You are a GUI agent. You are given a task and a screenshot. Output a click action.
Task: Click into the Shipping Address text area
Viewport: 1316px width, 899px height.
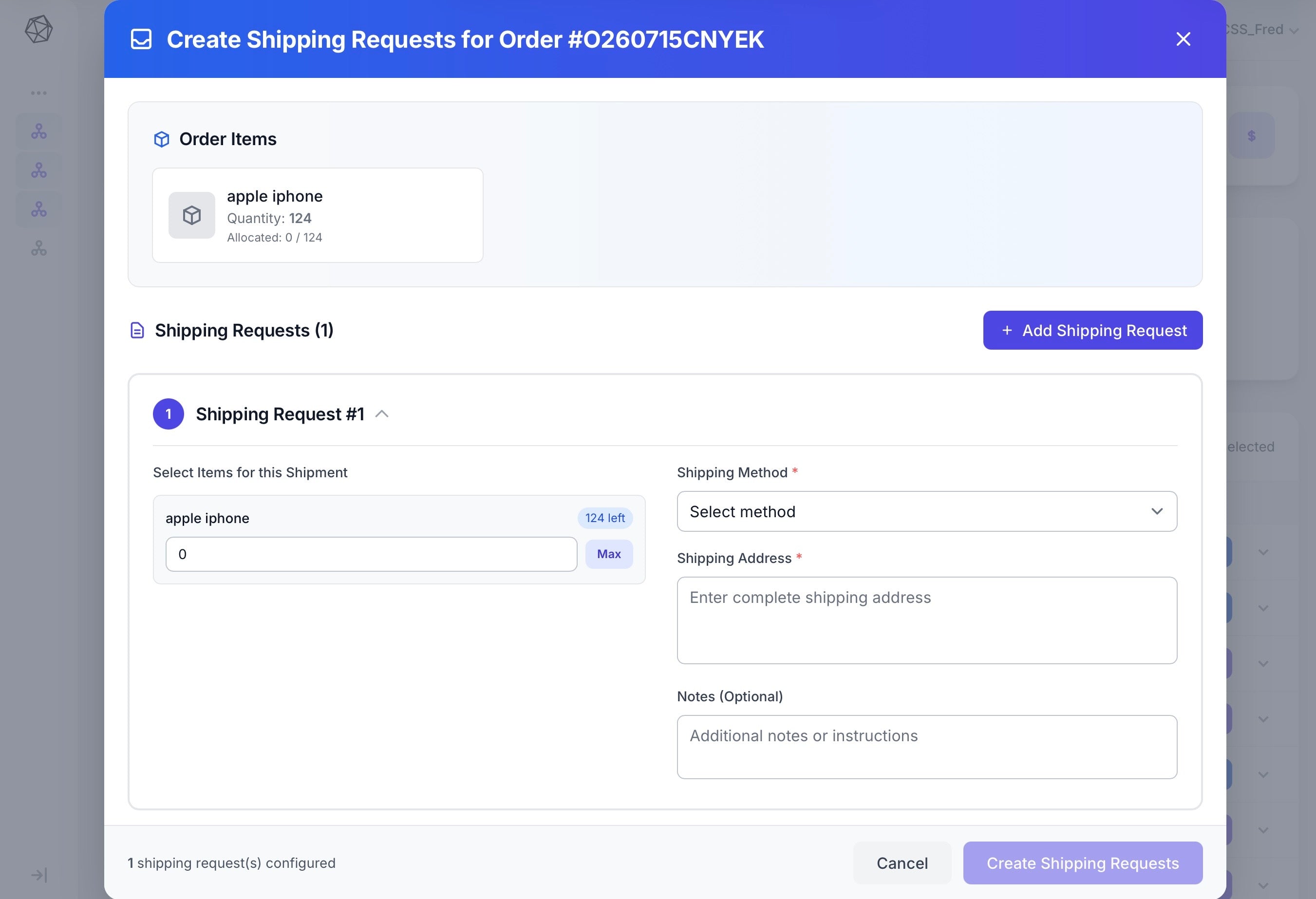[x=927, y=620]
